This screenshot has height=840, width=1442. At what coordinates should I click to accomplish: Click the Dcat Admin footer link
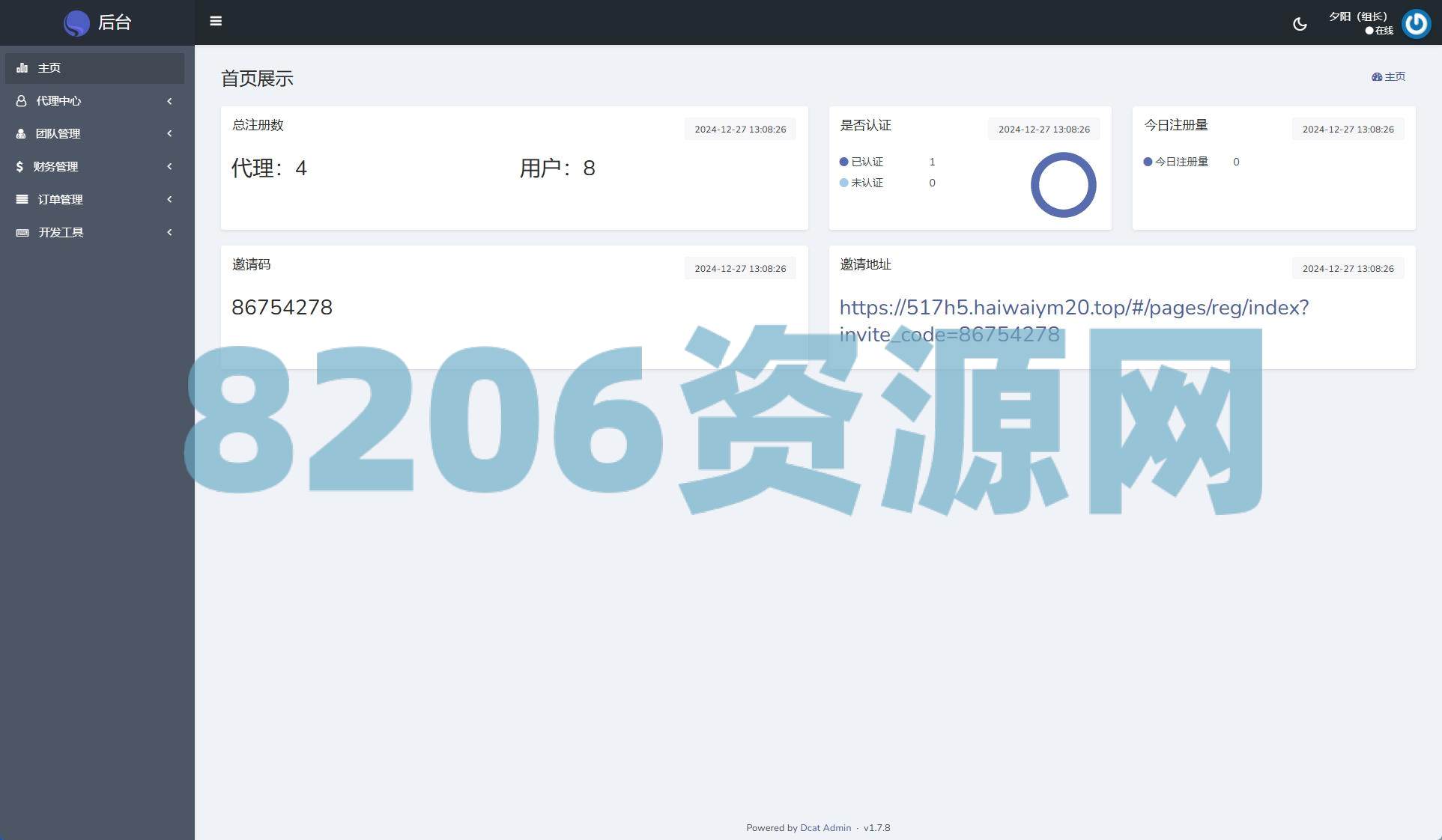click(825, 828)
